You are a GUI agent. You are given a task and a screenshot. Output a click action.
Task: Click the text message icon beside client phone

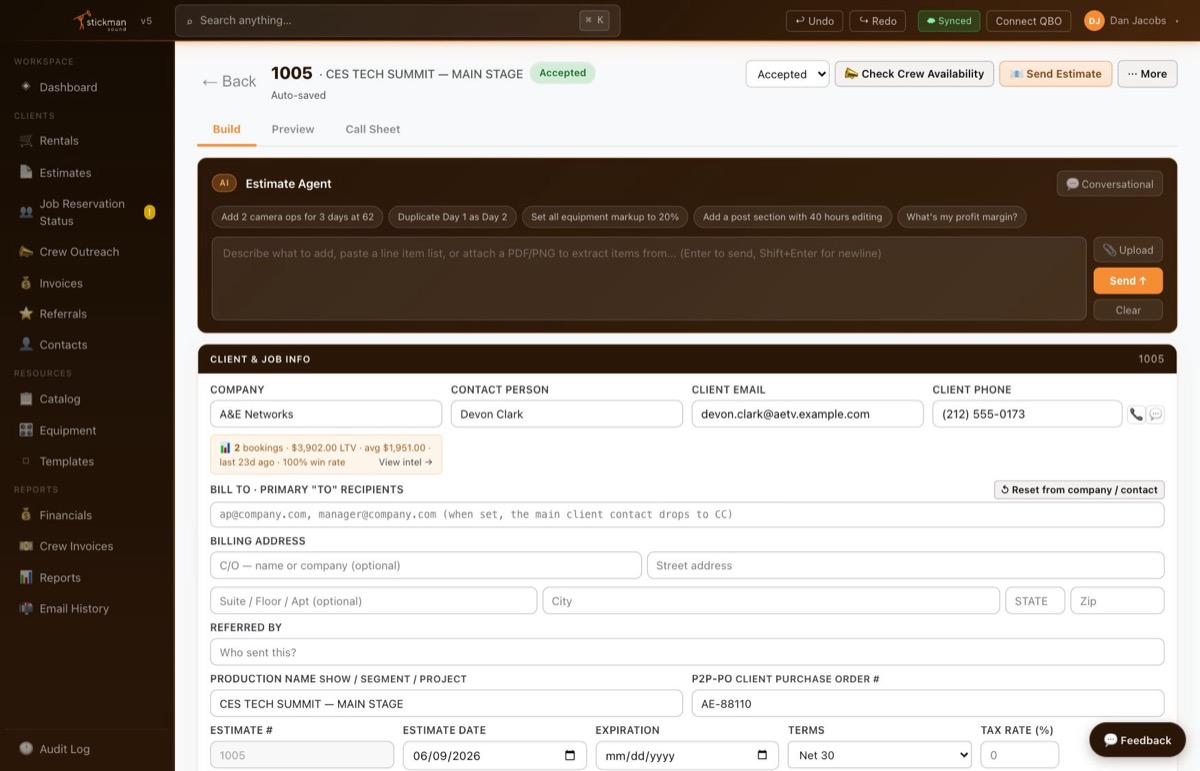[1155, 414]
